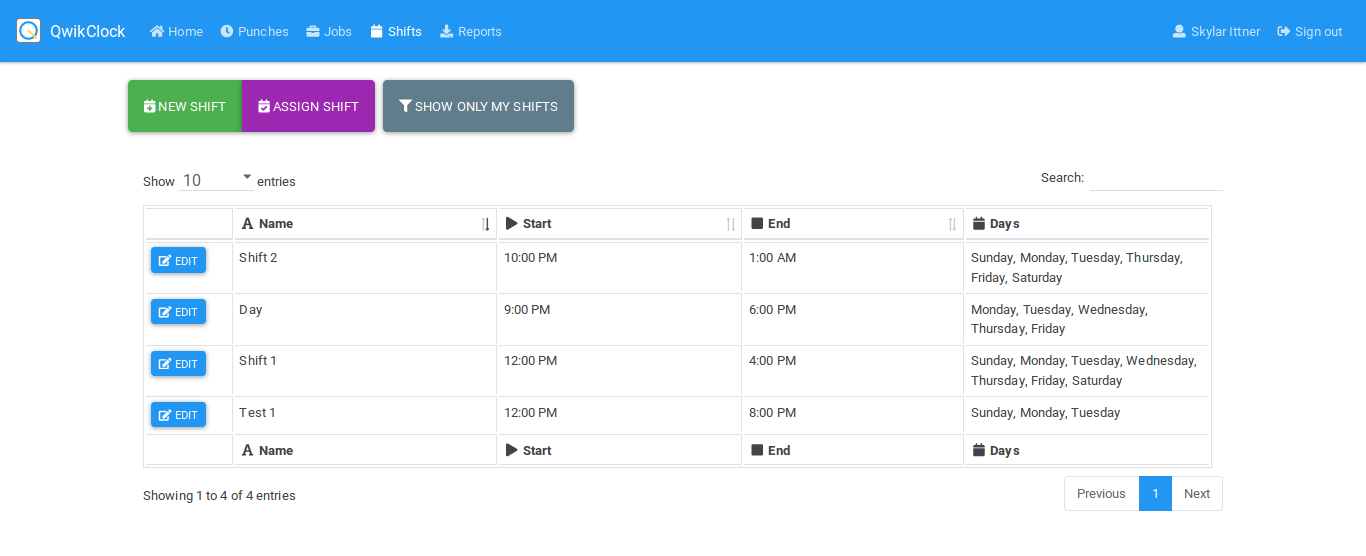Sort table by Start column header
Screen dimensions: 1366x556
[x=619, y=224]
